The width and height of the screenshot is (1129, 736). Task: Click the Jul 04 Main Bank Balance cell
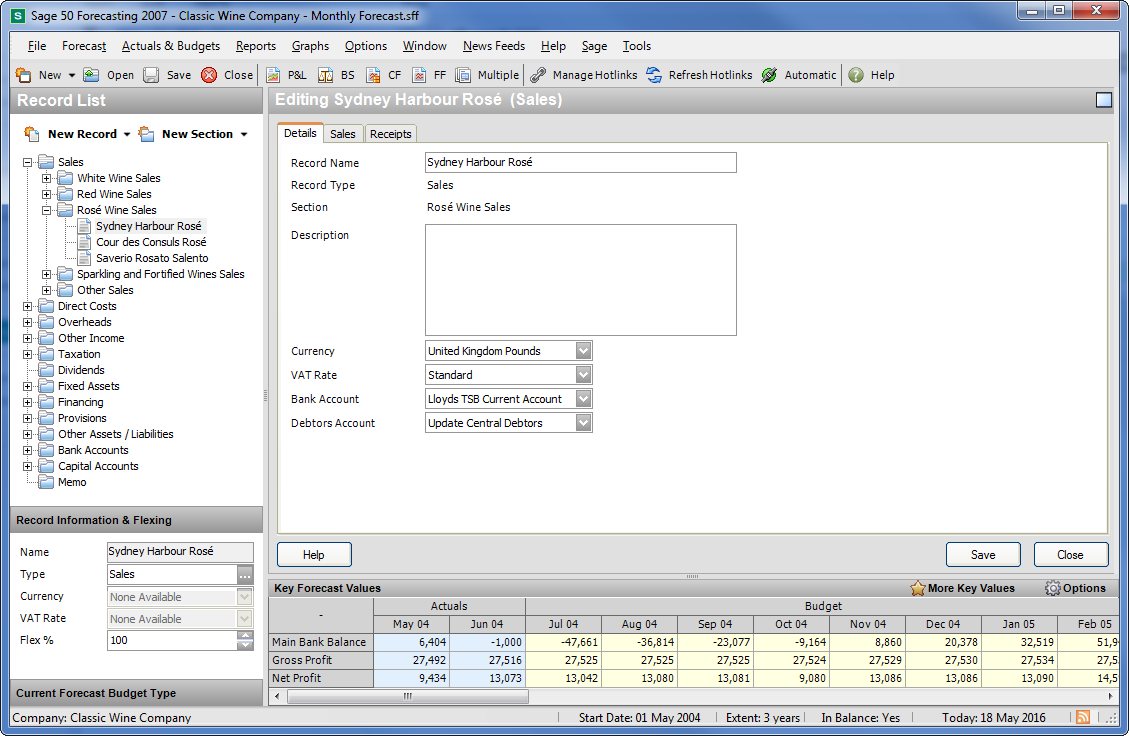click(x=563, y=642)
